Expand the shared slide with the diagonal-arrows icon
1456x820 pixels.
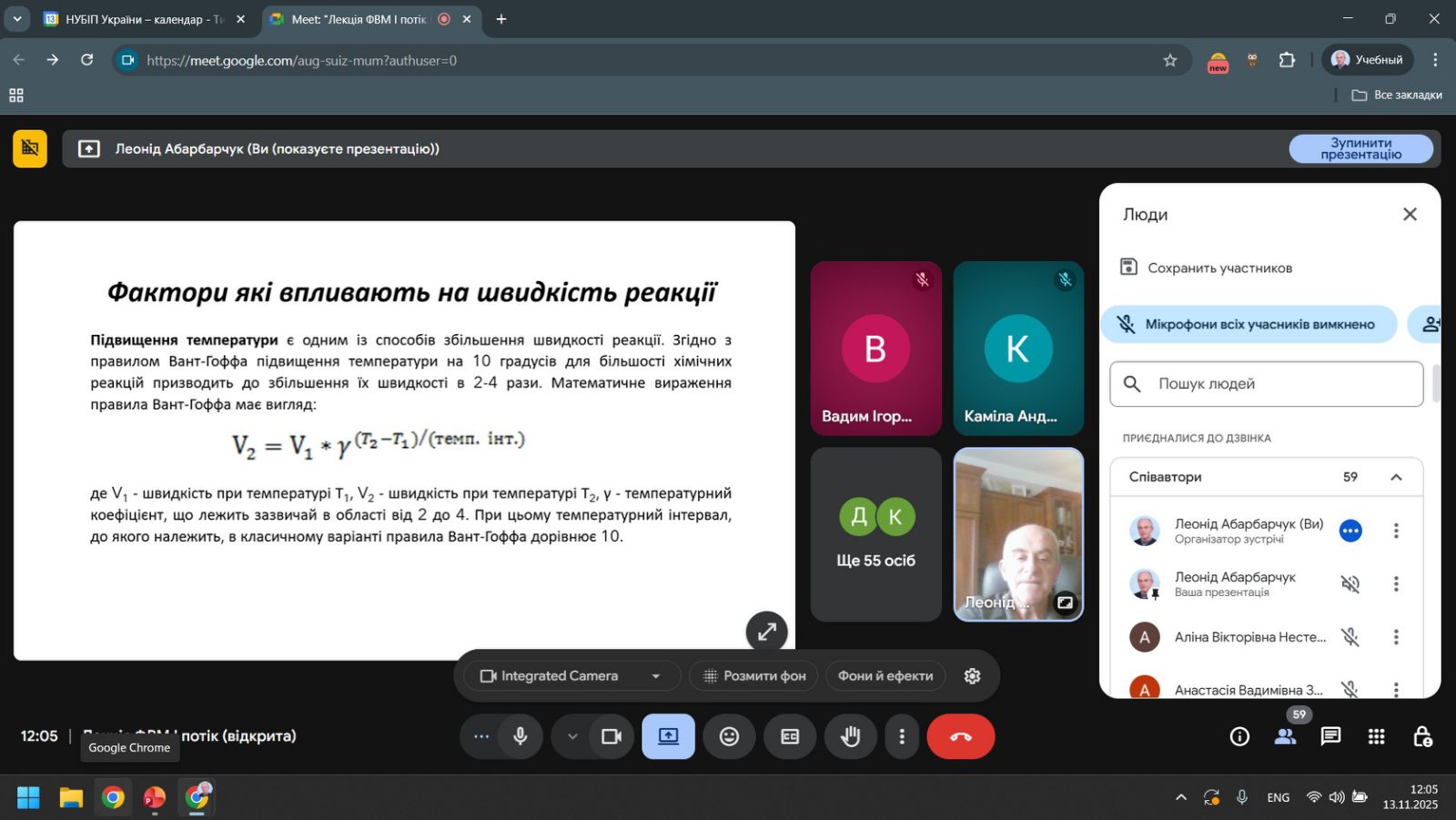767,631
